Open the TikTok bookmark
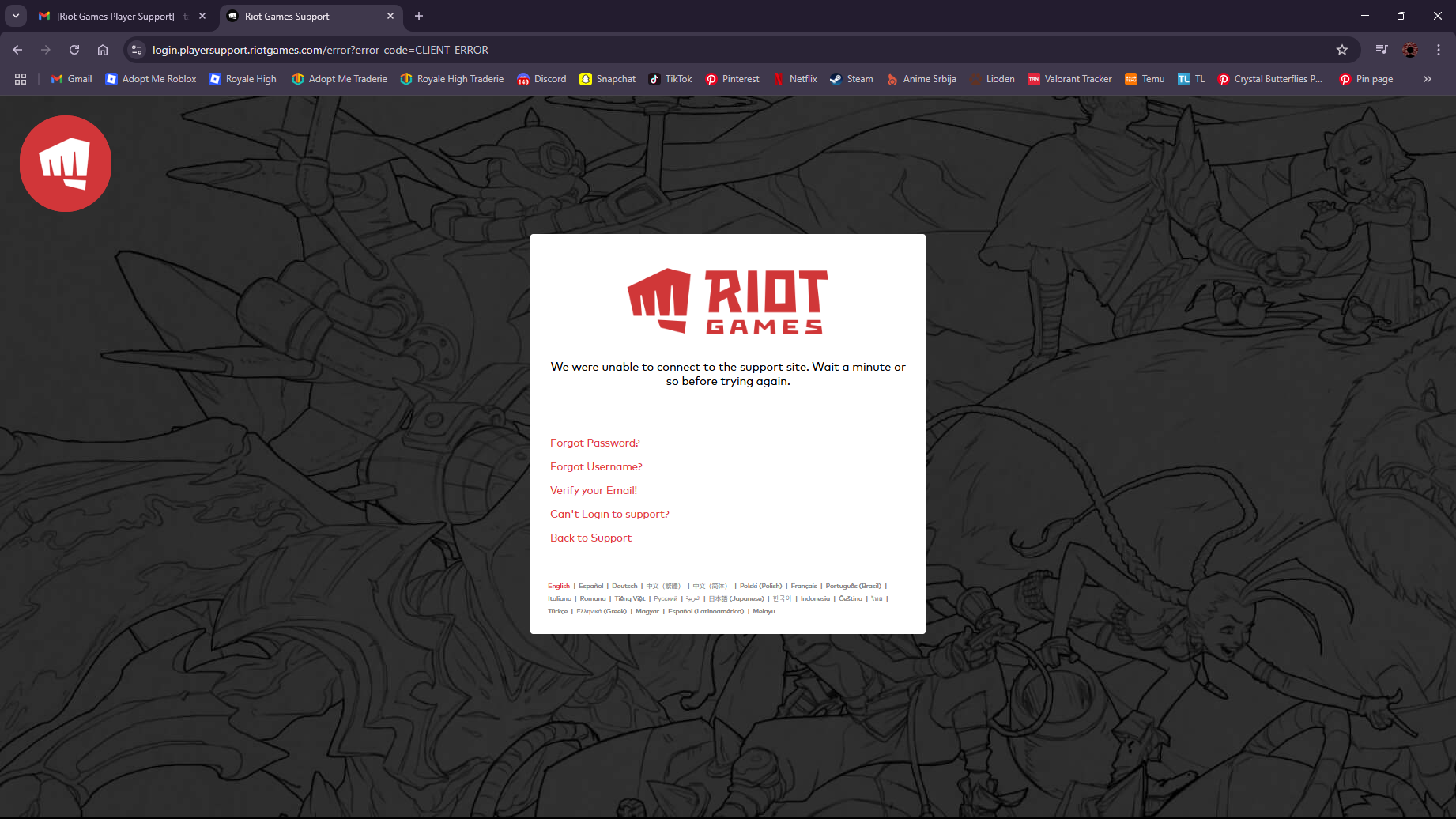This screenshot has height=819, width=1456. pos(670,79)
